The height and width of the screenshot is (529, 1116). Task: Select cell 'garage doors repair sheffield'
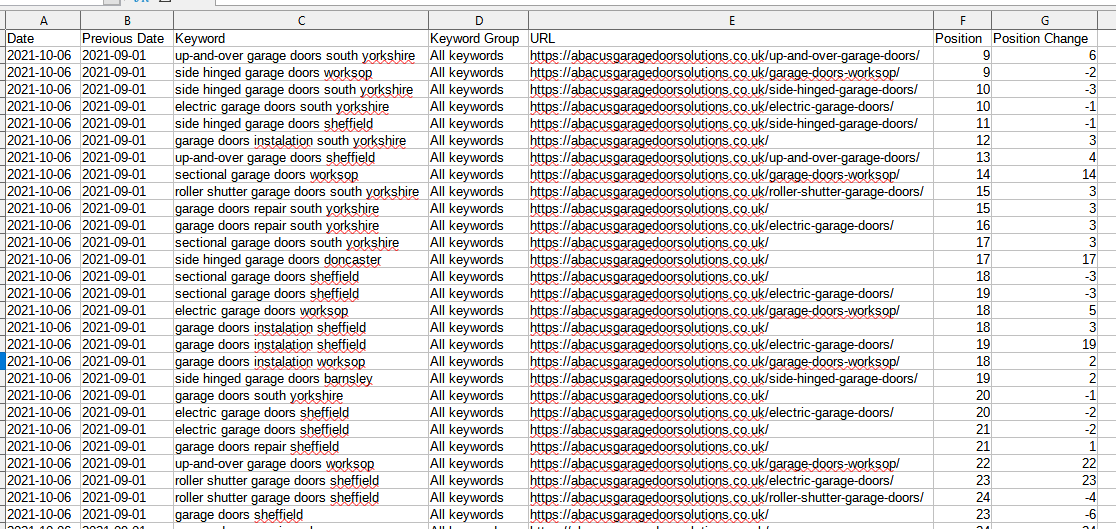tap(301, 446)
